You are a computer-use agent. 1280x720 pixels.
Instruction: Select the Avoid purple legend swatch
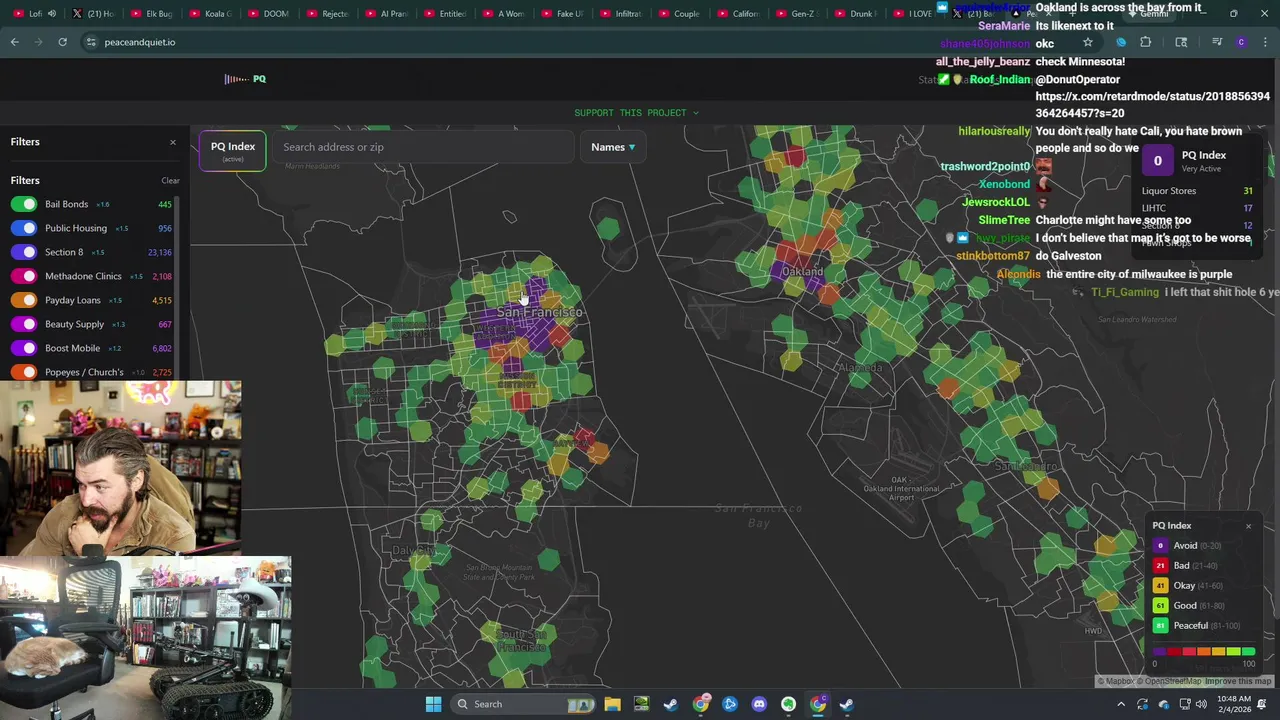coord(1160,546)
